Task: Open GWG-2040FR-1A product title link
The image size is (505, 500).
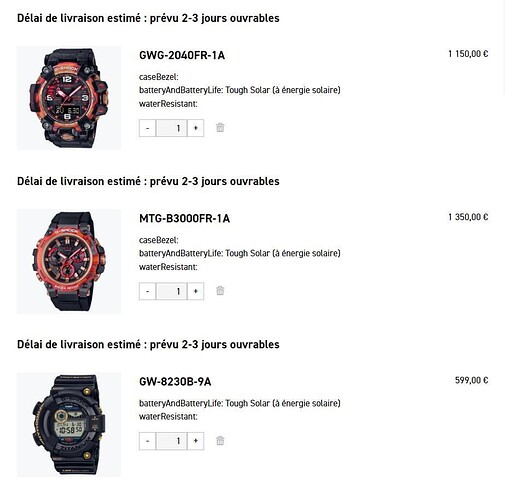Action: (182, 55)
